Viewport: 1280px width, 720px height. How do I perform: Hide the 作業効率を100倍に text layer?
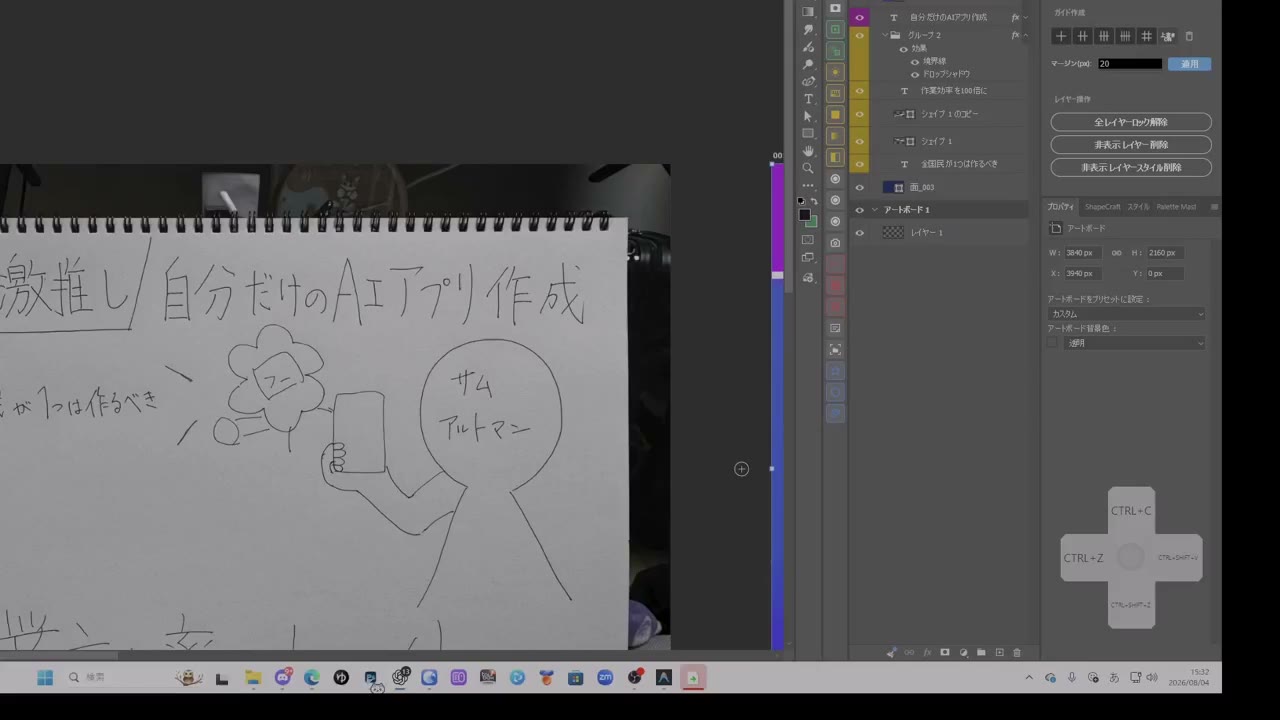click(x=859, y=91)
